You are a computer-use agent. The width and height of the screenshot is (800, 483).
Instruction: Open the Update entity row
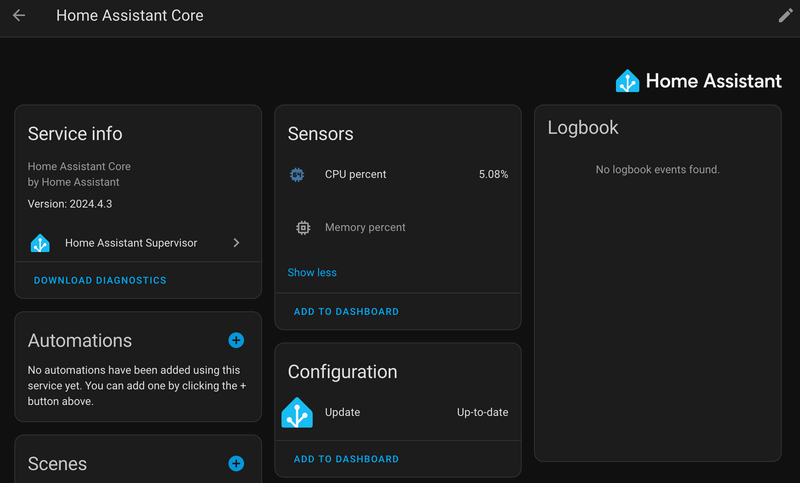(343, 413)
